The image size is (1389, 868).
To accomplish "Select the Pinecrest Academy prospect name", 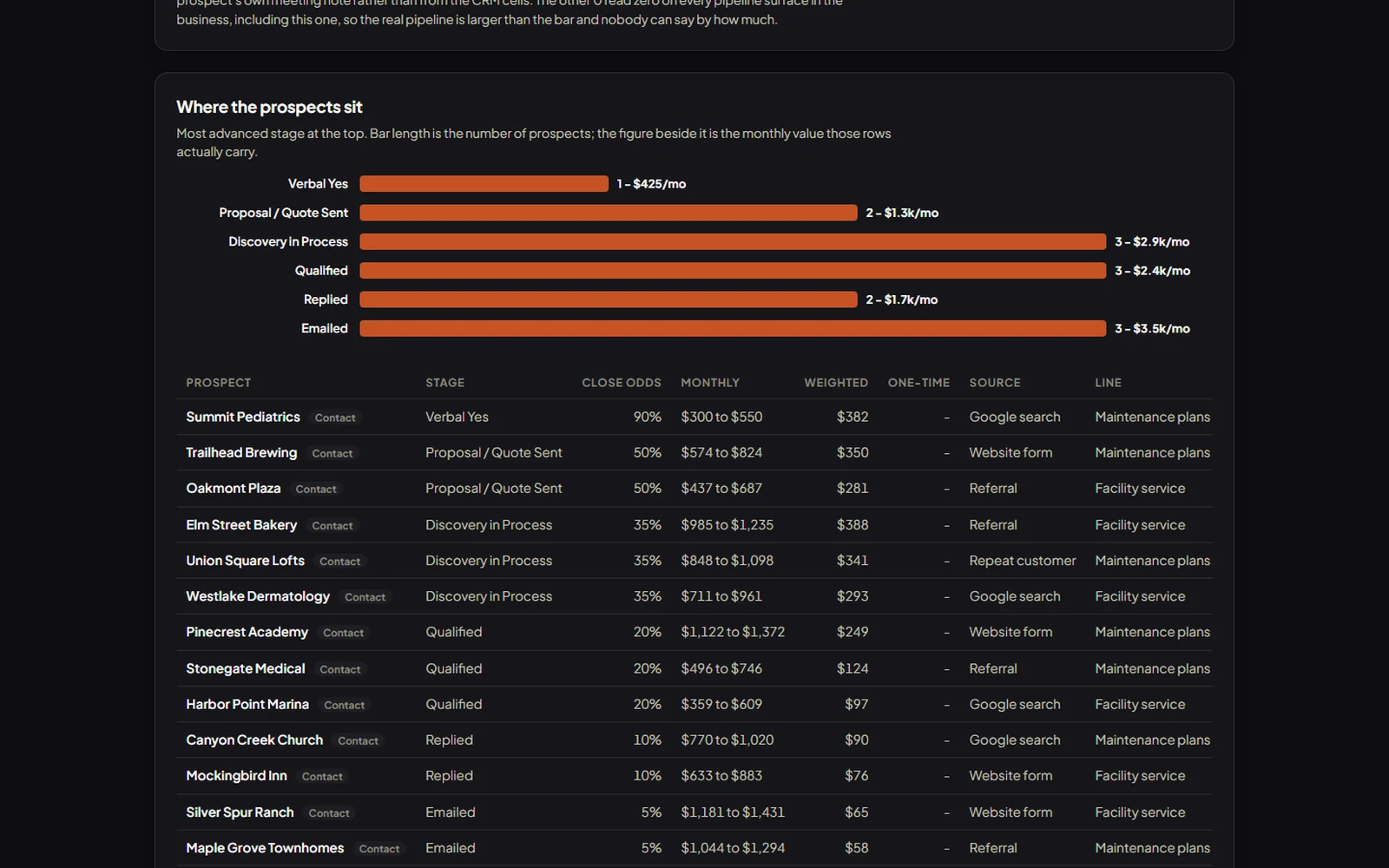I will [x=247, y=632].
